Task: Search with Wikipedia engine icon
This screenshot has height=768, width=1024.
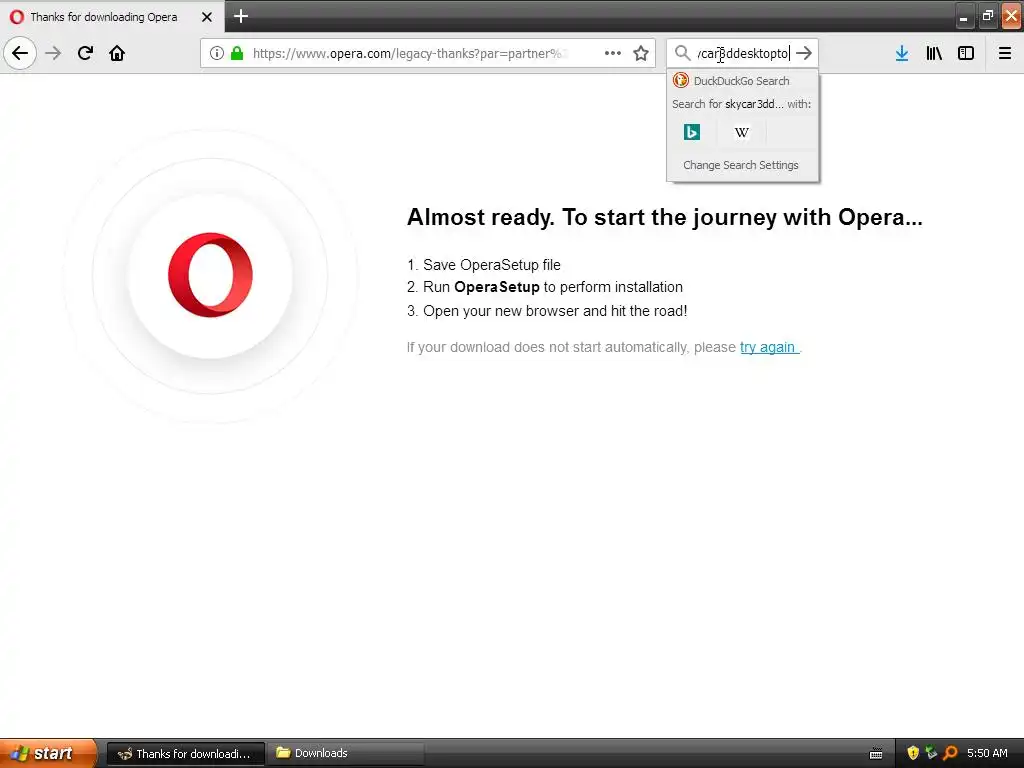Action: click(x=741, y=133)
